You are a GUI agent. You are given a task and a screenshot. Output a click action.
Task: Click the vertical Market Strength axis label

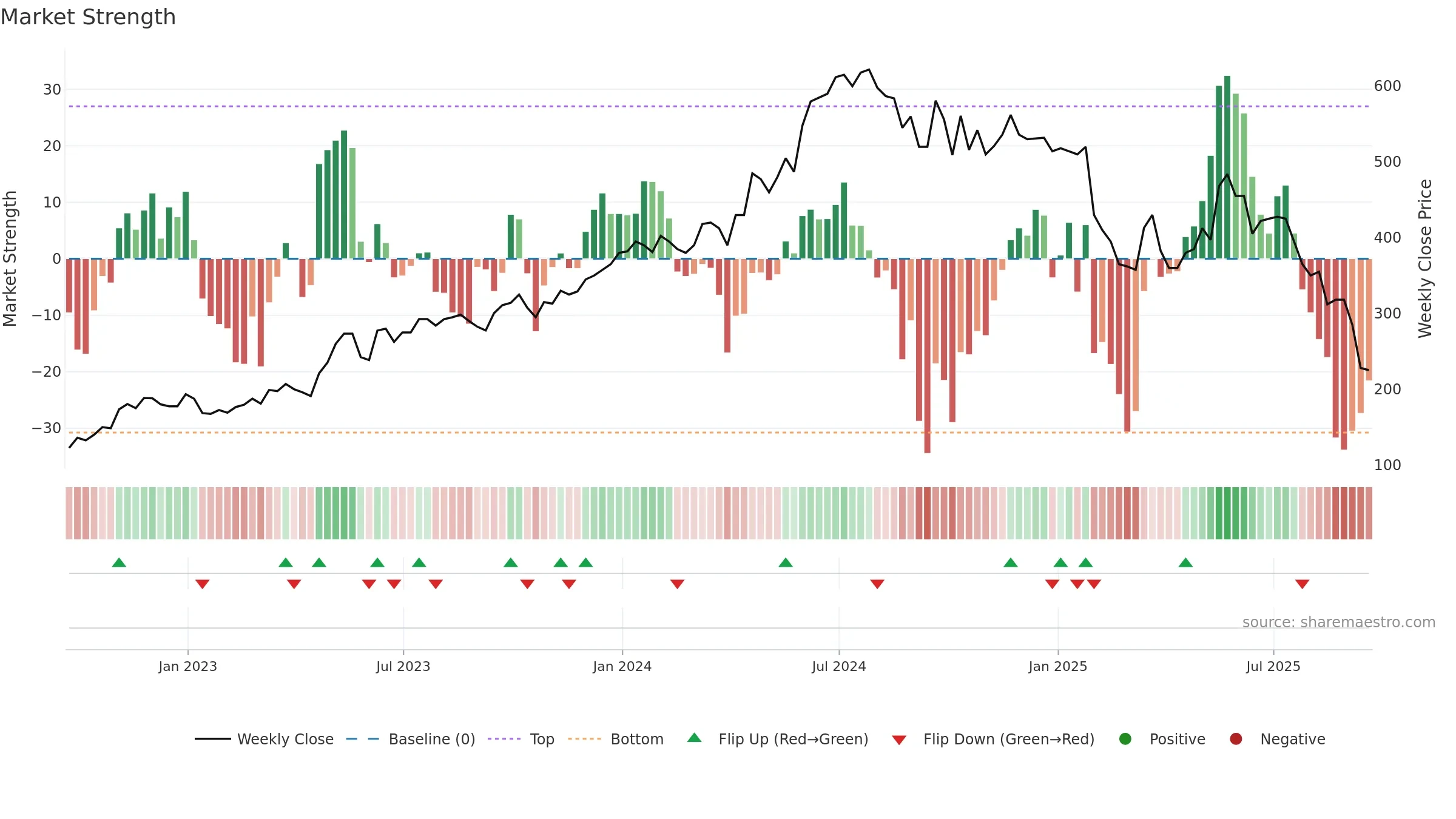point(10,258)
